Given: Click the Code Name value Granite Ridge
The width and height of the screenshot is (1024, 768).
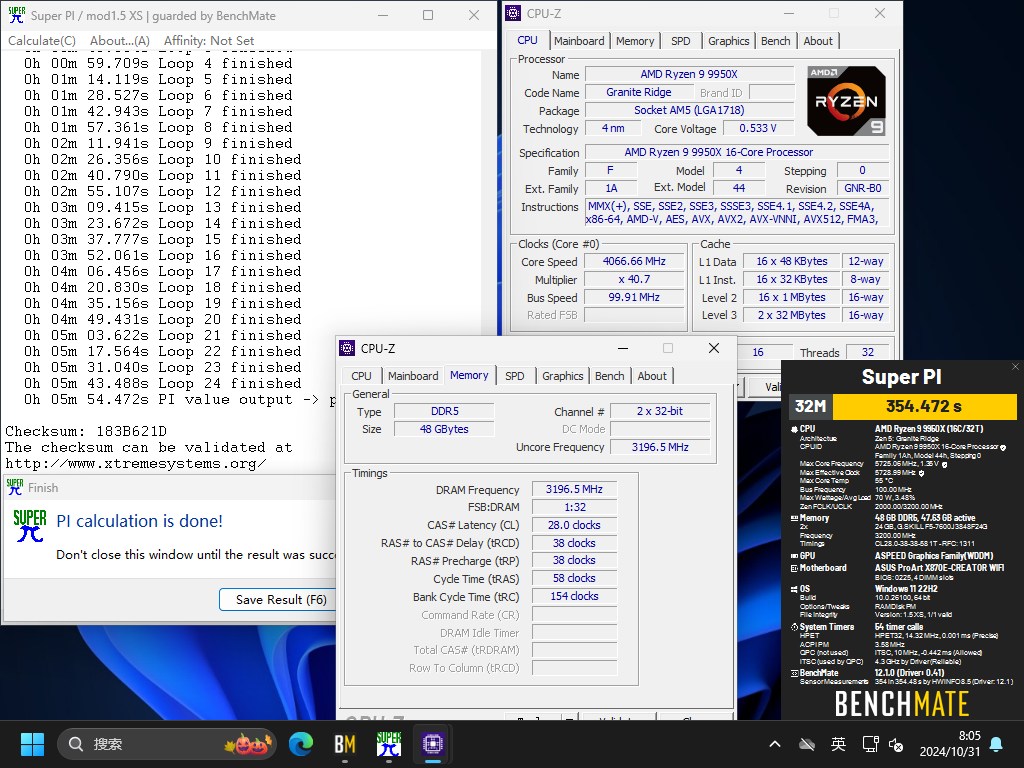Looking at the screenshot, I should point(639,92).
